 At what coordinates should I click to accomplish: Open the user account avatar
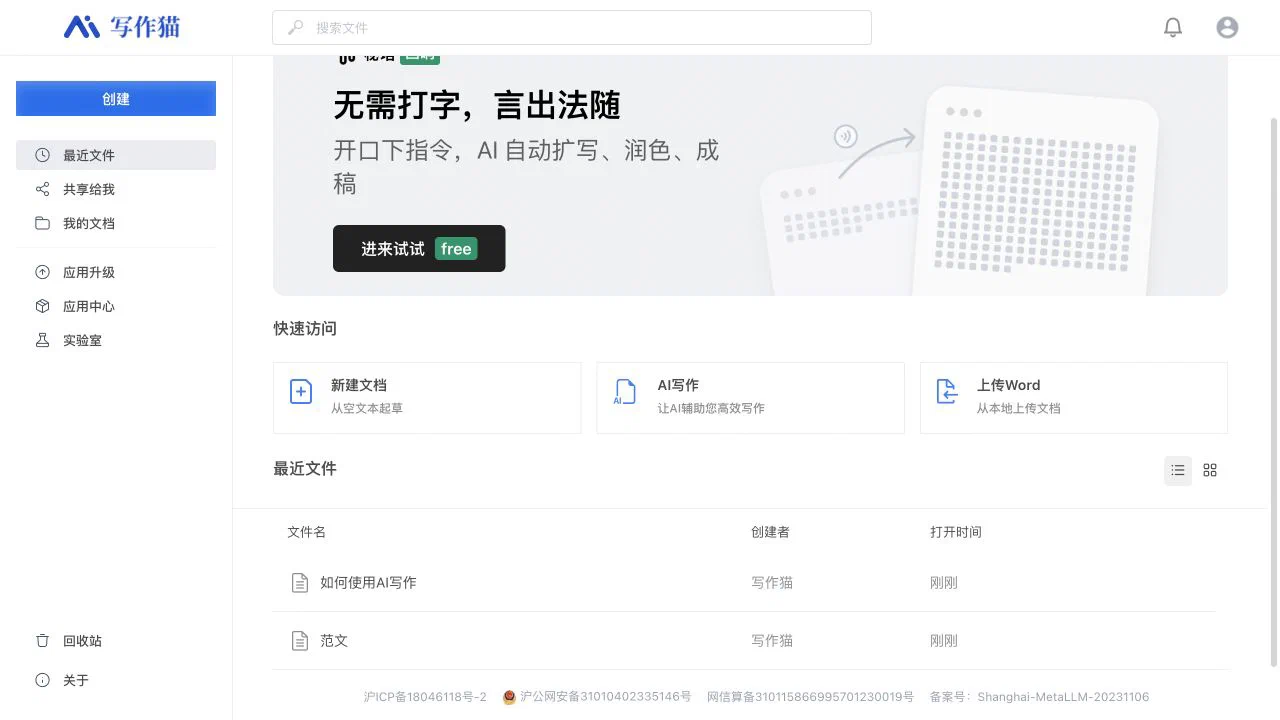pos(1227,28)
